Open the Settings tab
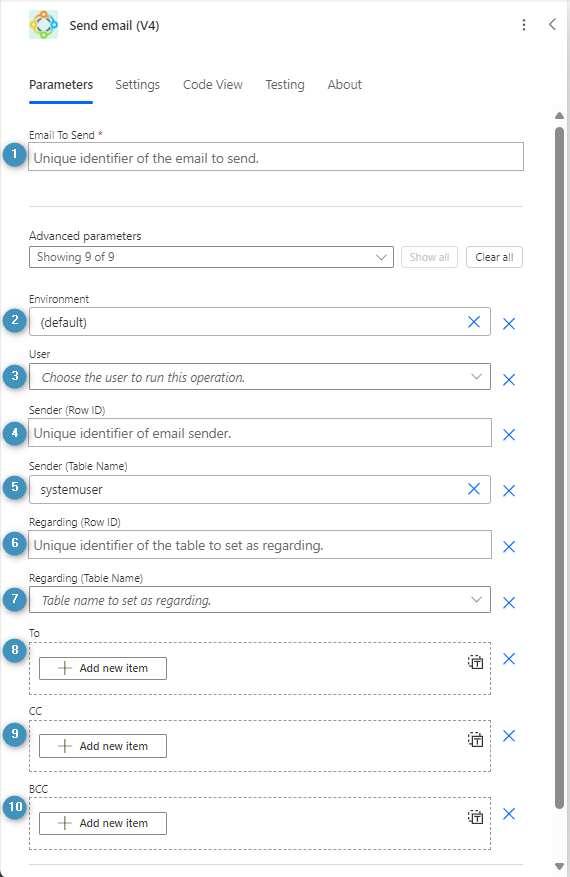 (x=138, y=84)
